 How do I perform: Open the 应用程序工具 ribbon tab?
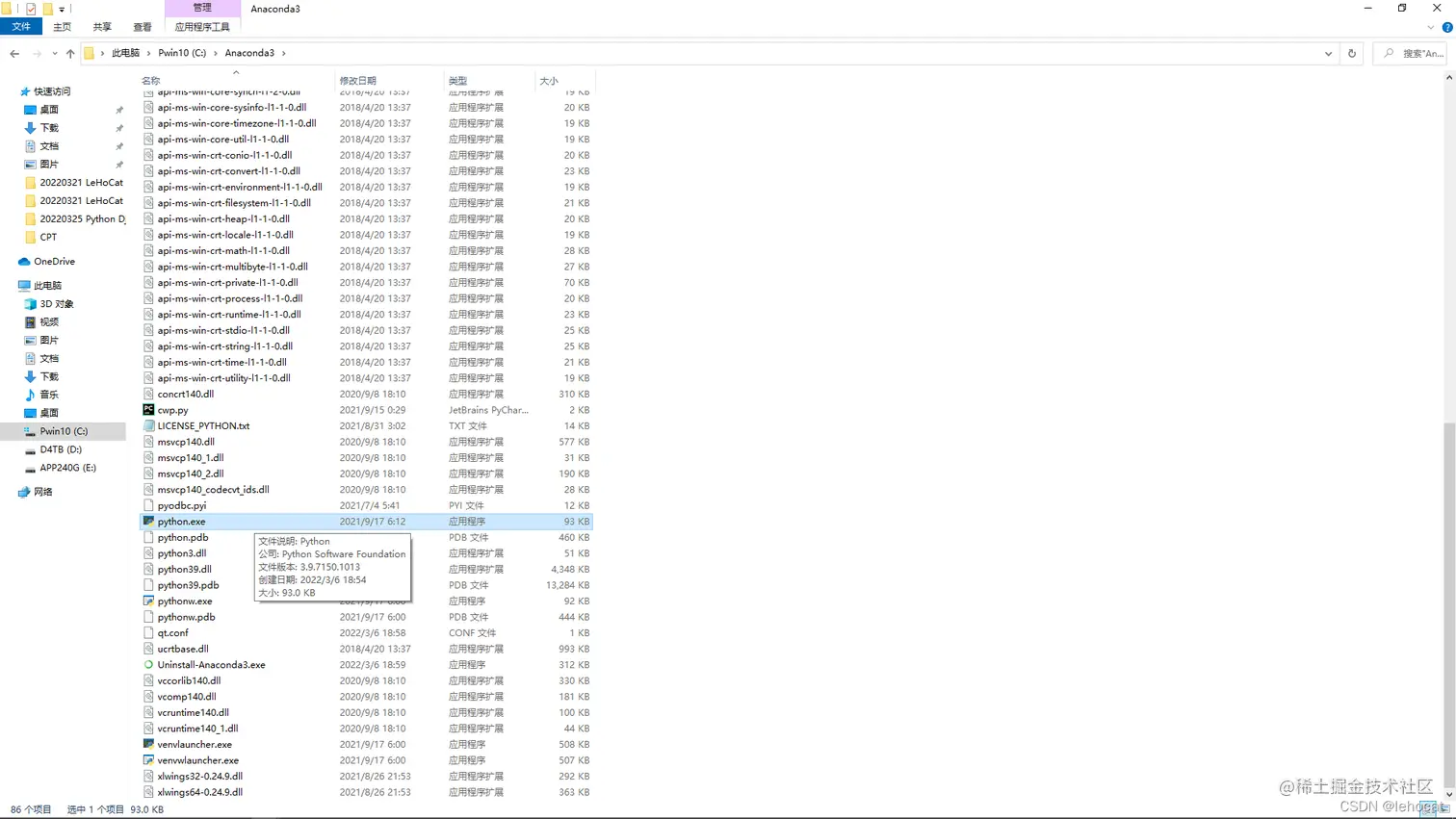tap(202, 27)
